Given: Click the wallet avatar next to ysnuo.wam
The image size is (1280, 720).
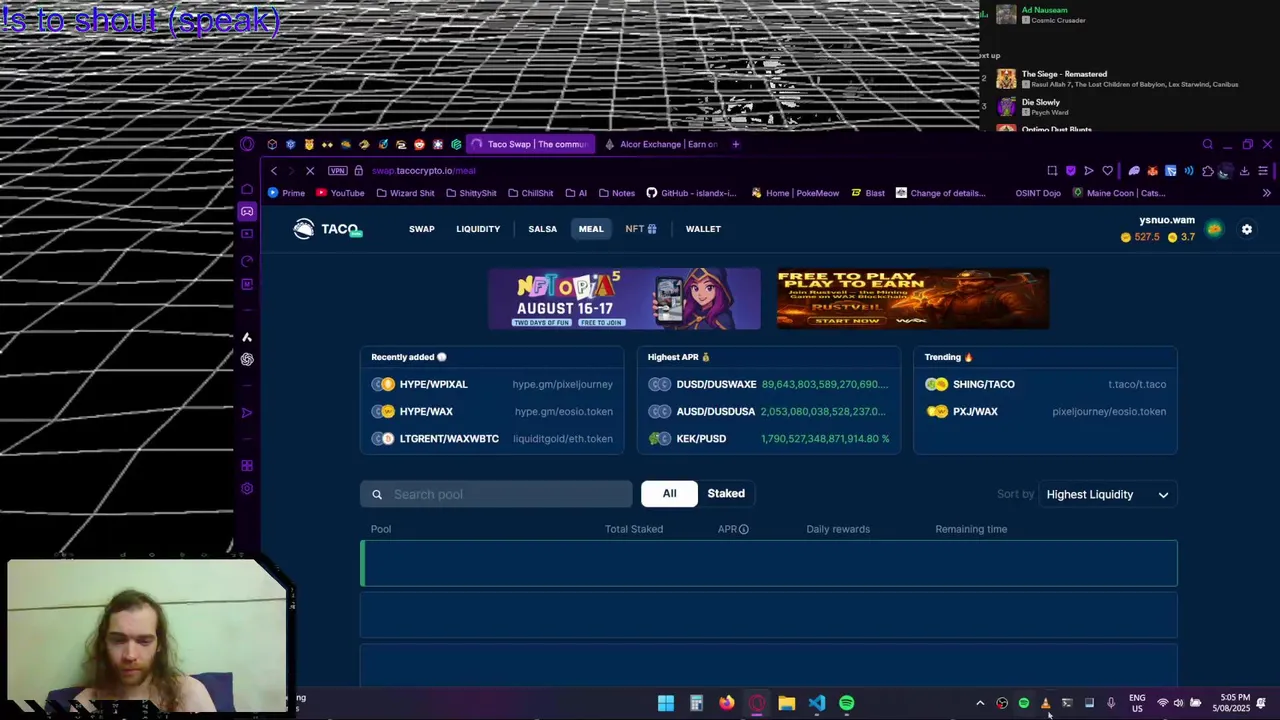Looking at the screenshot, I should pyautogui.click(x=1214, y=229).
